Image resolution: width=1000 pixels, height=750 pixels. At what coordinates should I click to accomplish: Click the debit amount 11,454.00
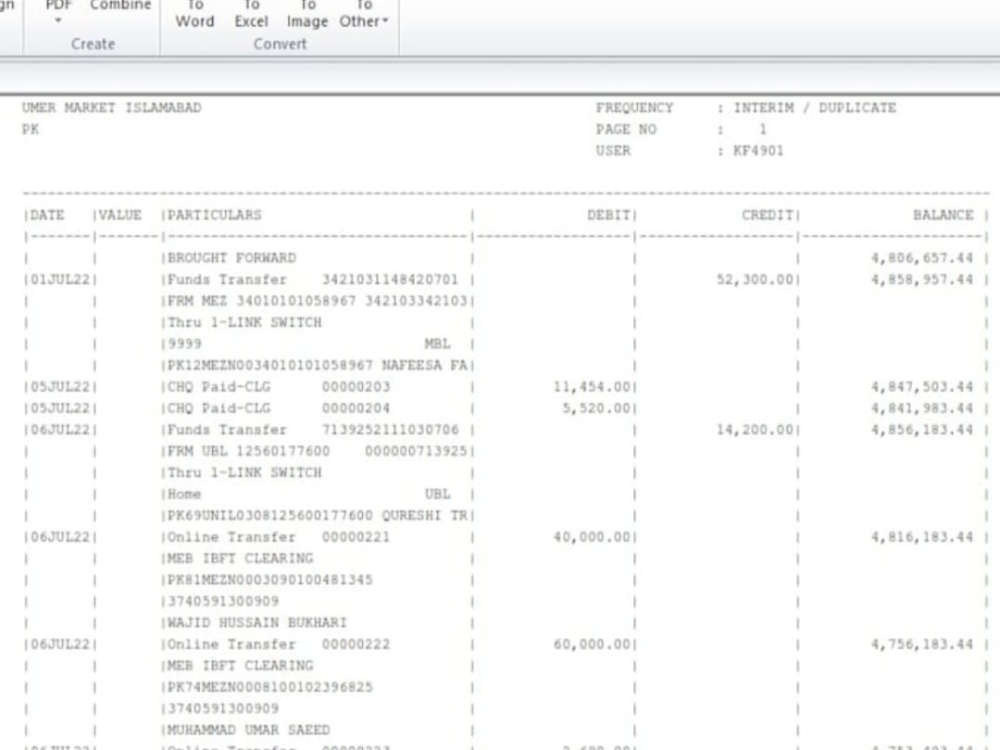point(592,387)
